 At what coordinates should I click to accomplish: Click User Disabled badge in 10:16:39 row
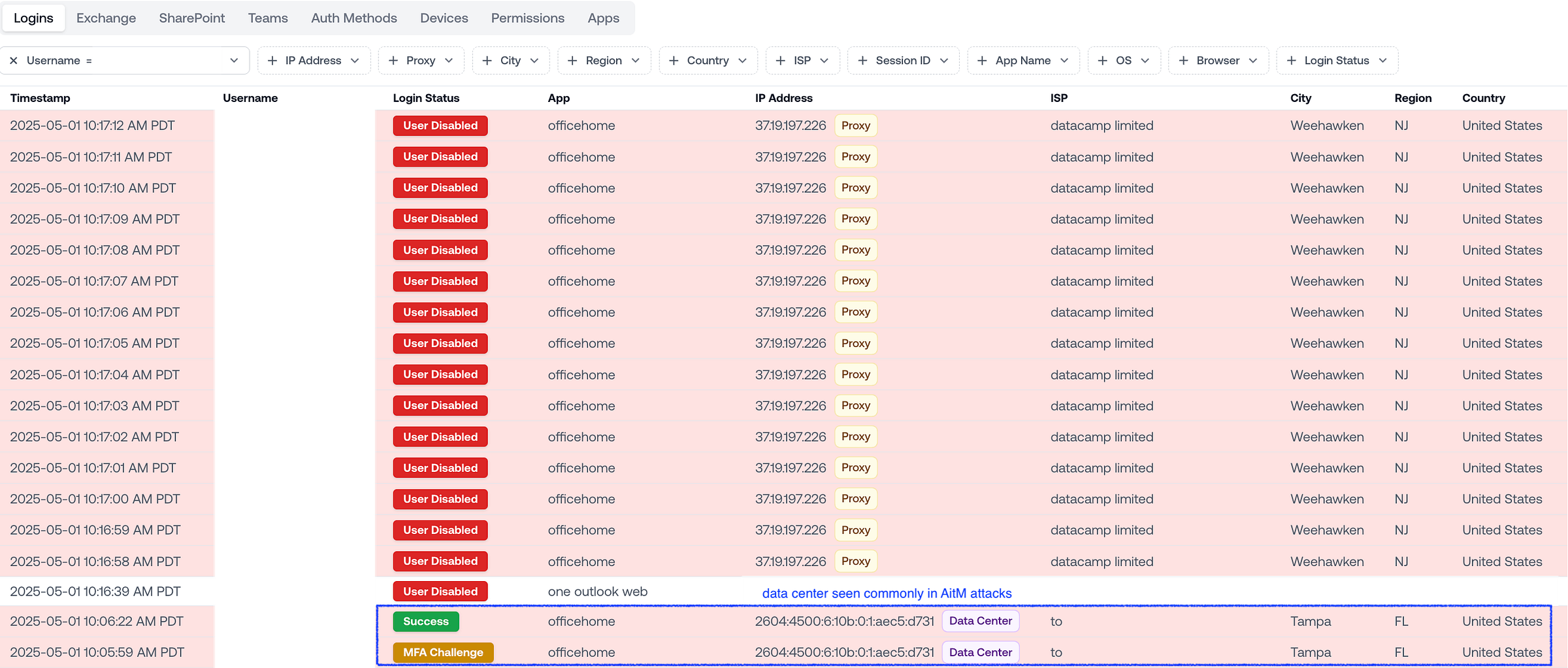tap(440, 592)
